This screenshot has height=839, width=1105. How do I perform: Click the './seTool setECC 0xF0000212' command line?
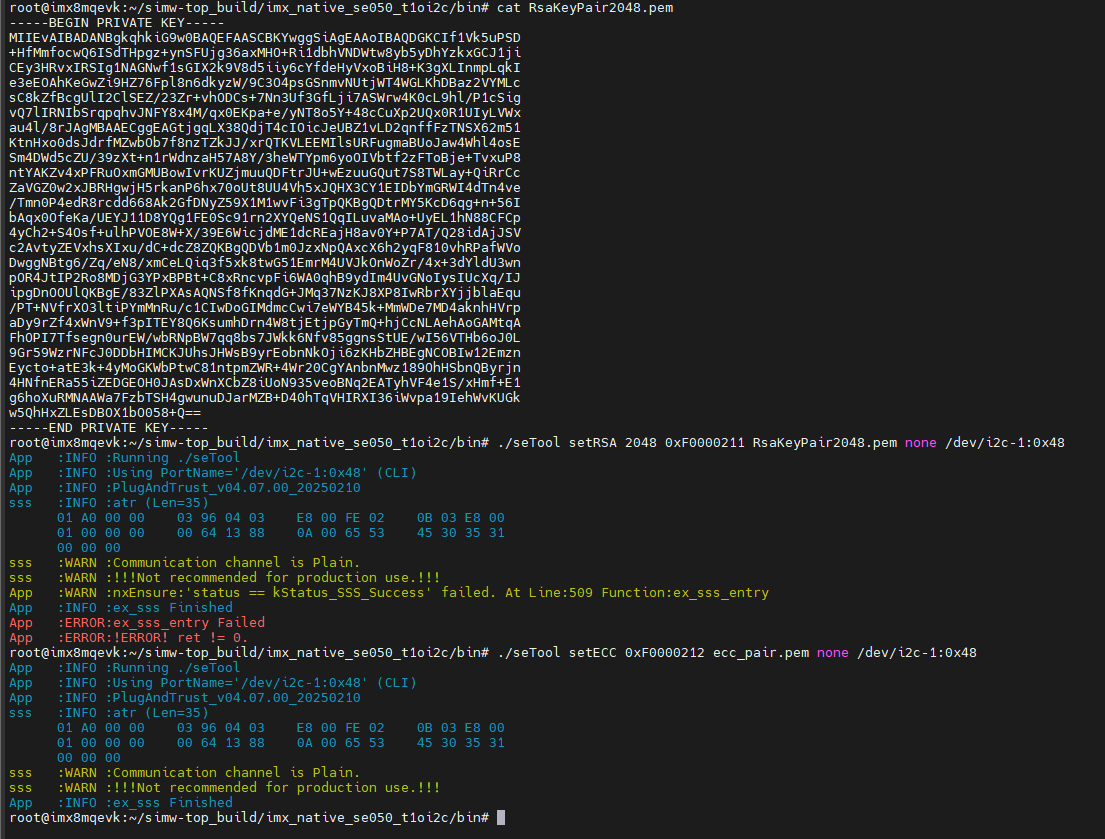[x=737, y=652]
